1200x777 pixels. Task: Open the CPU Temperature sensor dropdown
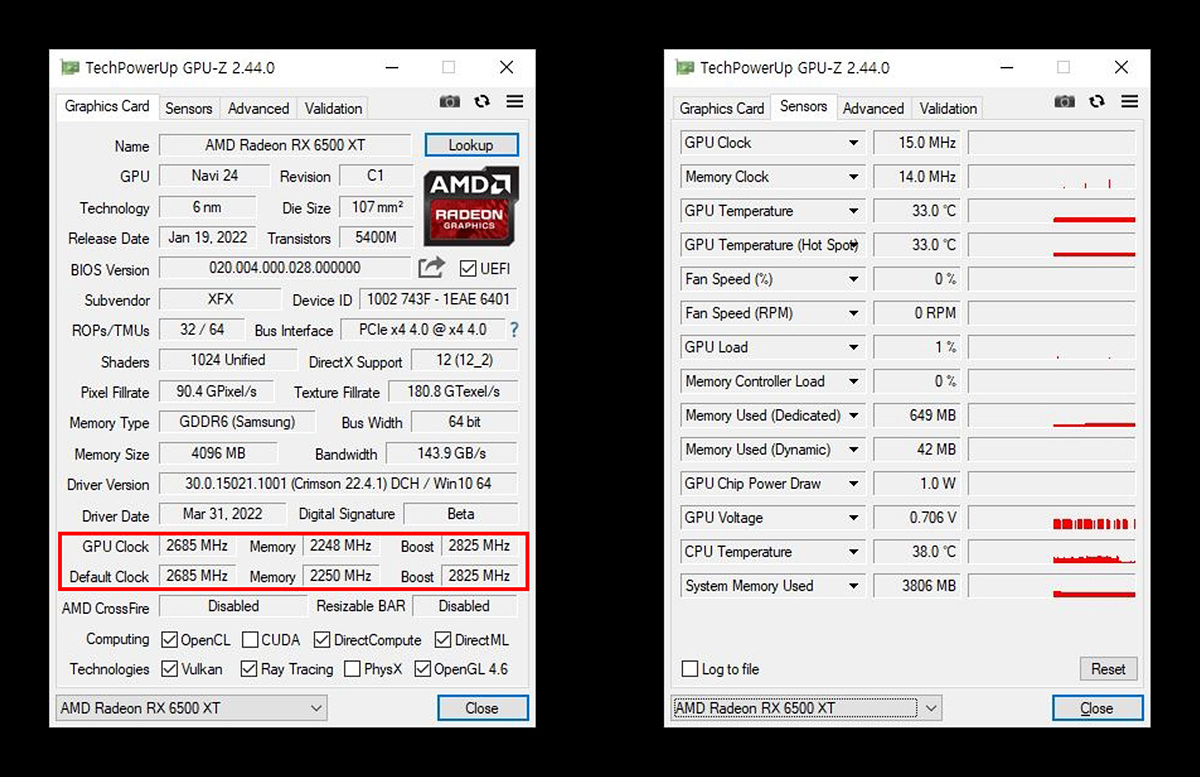(853, 552)
